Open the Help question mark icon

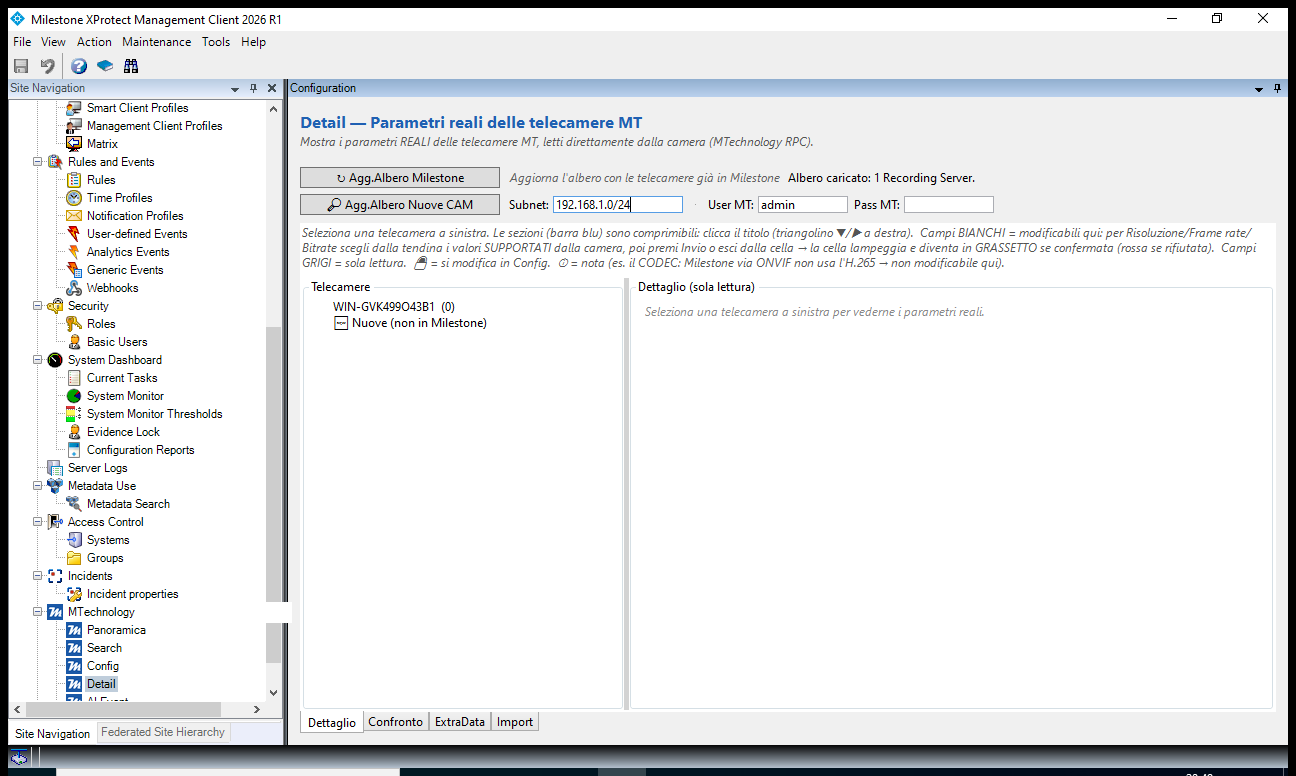click(x=79, y=66)
